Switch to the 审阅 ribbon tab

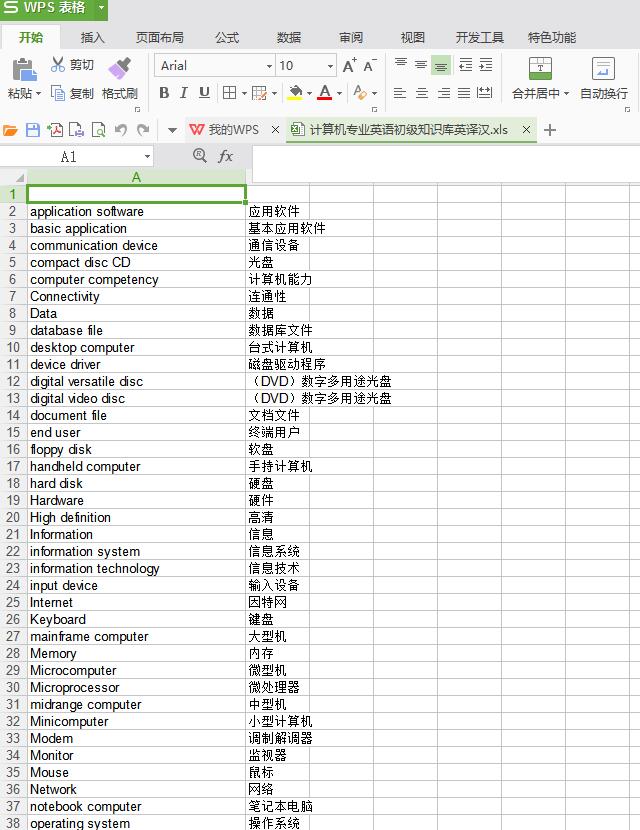(351, 38)
